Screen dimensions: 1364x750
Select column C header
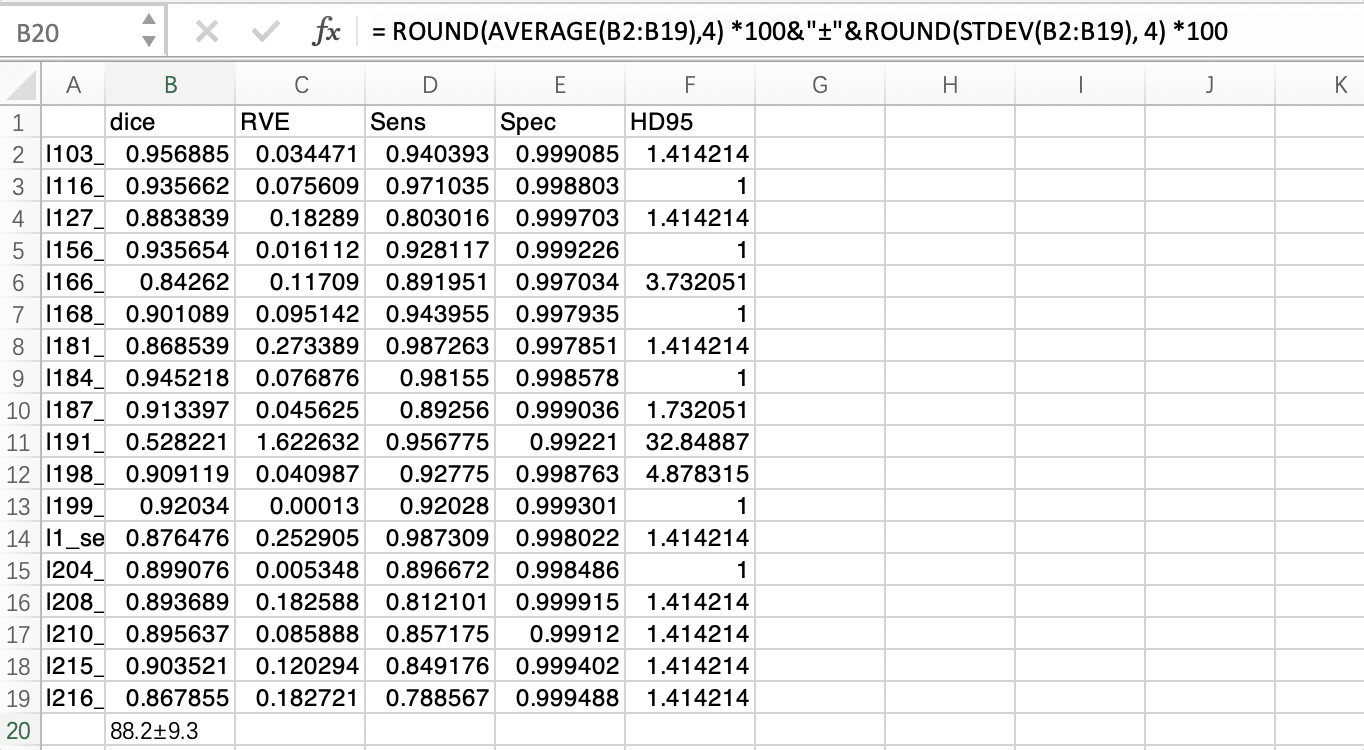click(300, 85)
